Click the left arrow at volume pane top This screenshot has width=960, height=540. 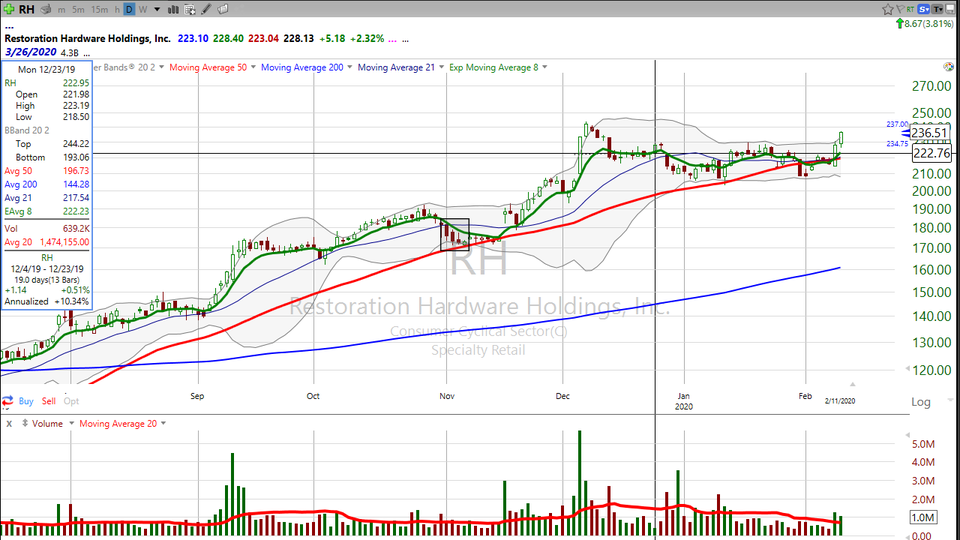pyautogui.click(x=907, y=435)
